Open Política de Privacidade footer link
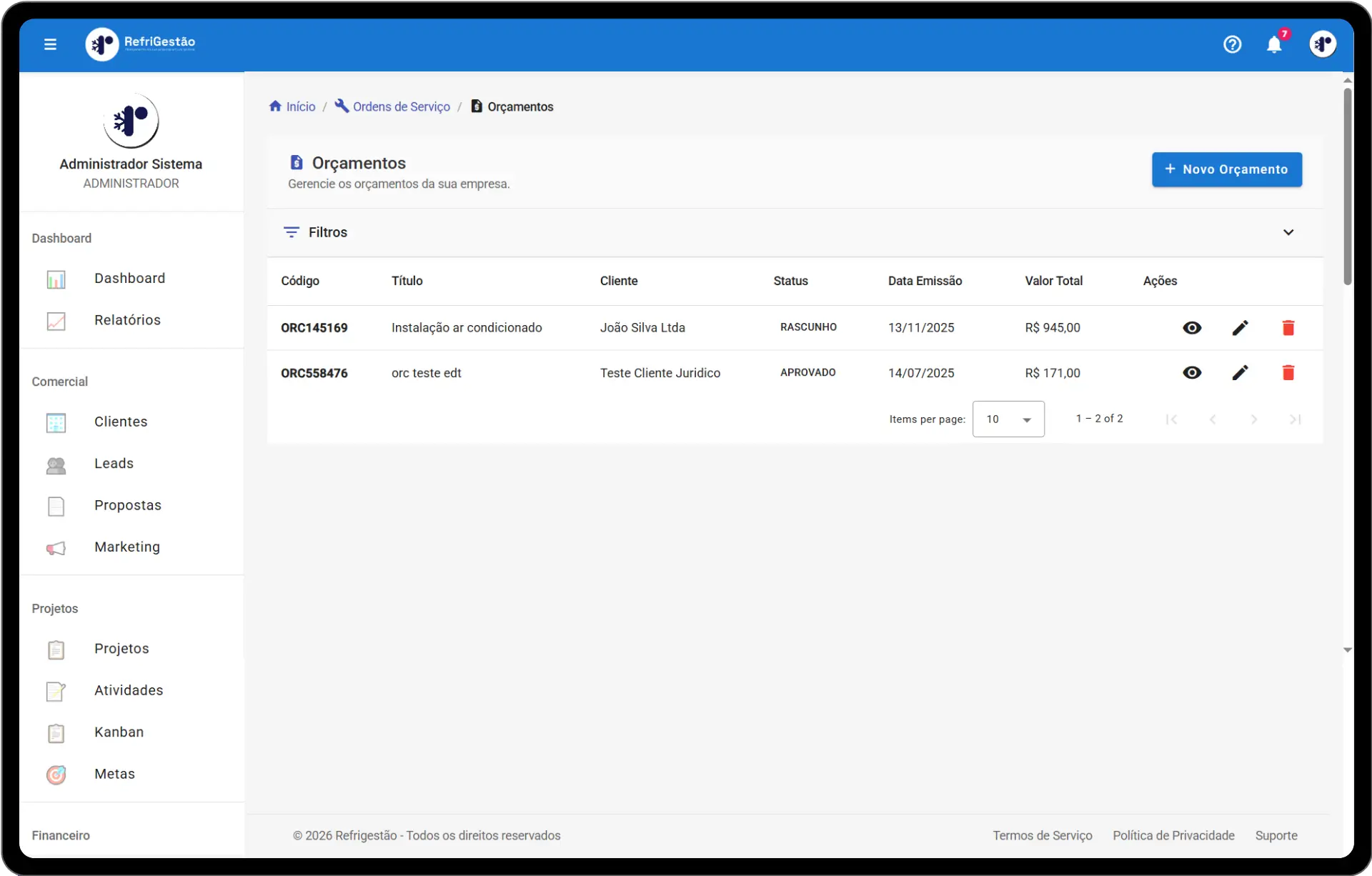This screenshot has height=876, width=1372. 1173,835
